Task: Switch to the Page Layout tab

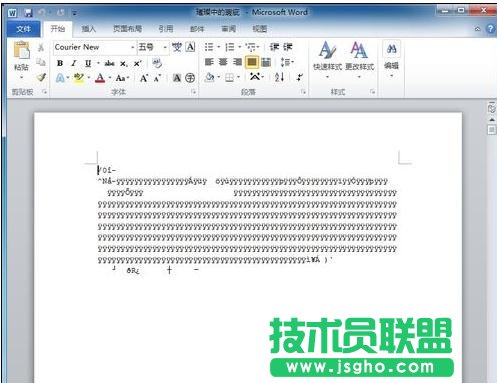Action: [127, 29]
